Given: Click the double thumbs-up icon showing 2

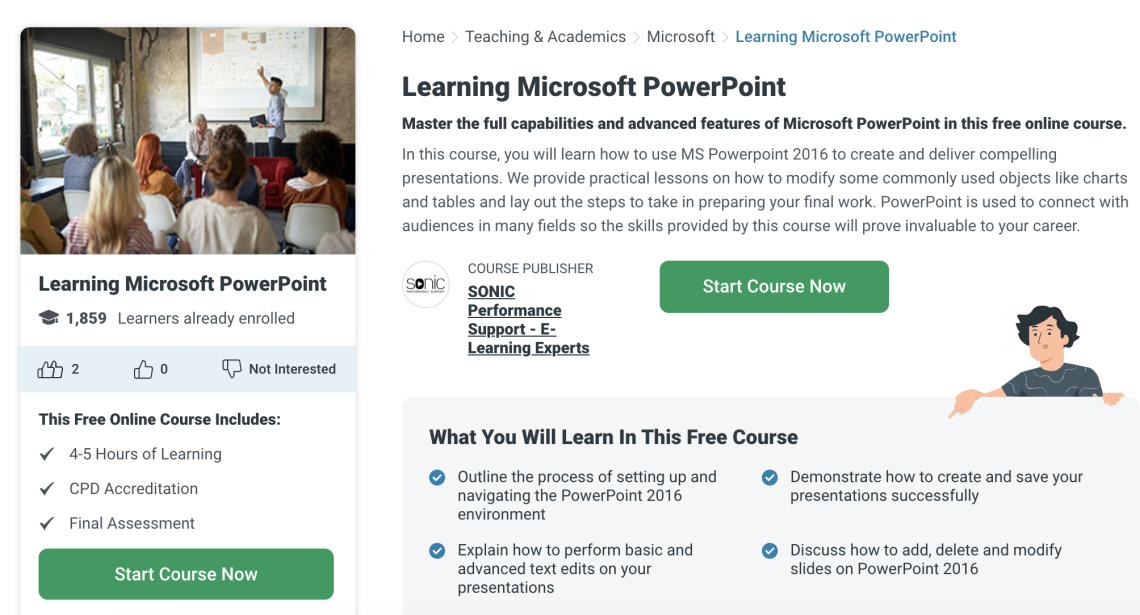Looking at the screenshot, I should click(51, 369).
